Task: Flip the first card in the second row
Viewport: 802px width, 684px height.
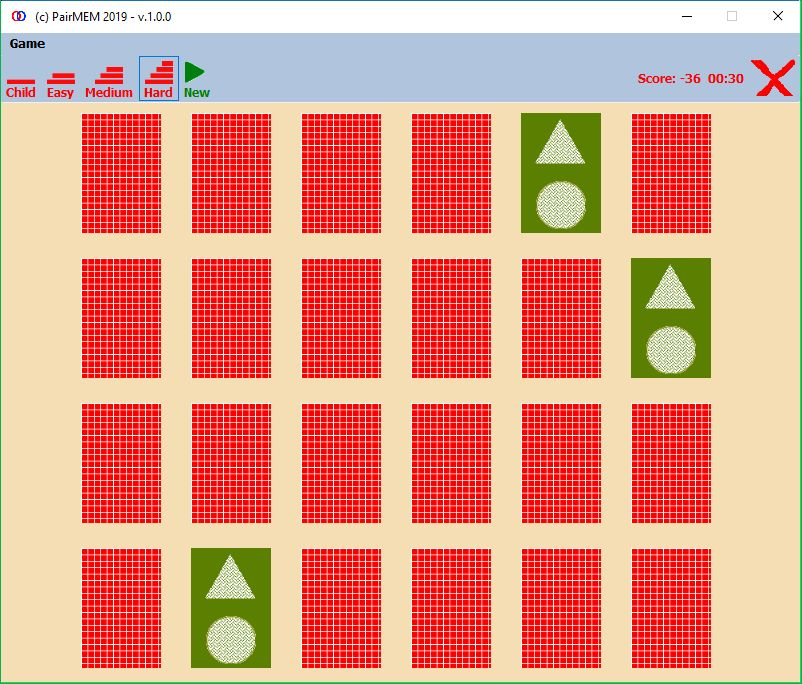Action: click(121, 318)
